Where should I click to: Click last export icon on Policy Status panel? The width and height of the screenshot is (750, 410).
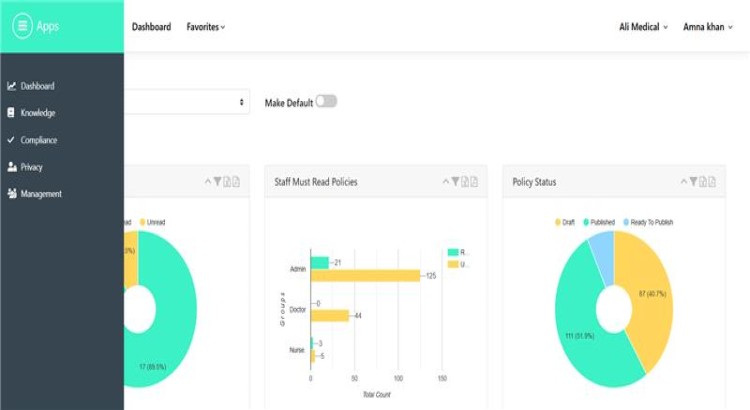point(713,182)
